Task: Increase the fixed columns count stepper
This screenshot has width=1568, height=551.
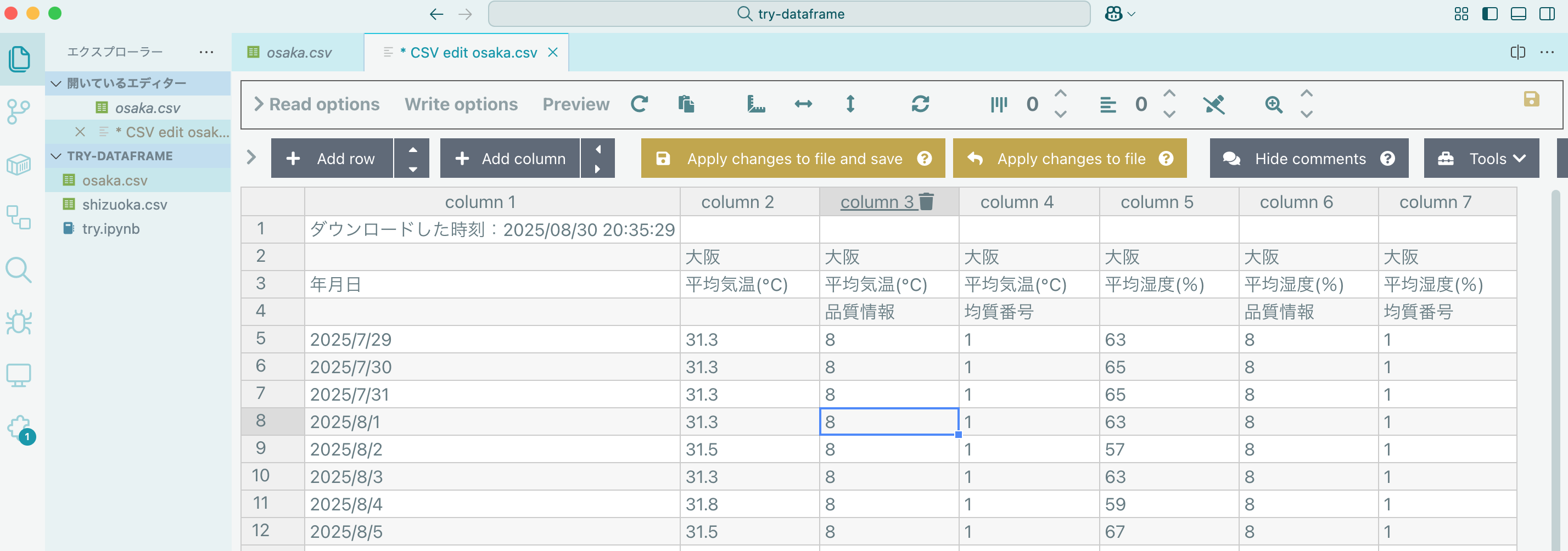Action: pos(1169,94)
